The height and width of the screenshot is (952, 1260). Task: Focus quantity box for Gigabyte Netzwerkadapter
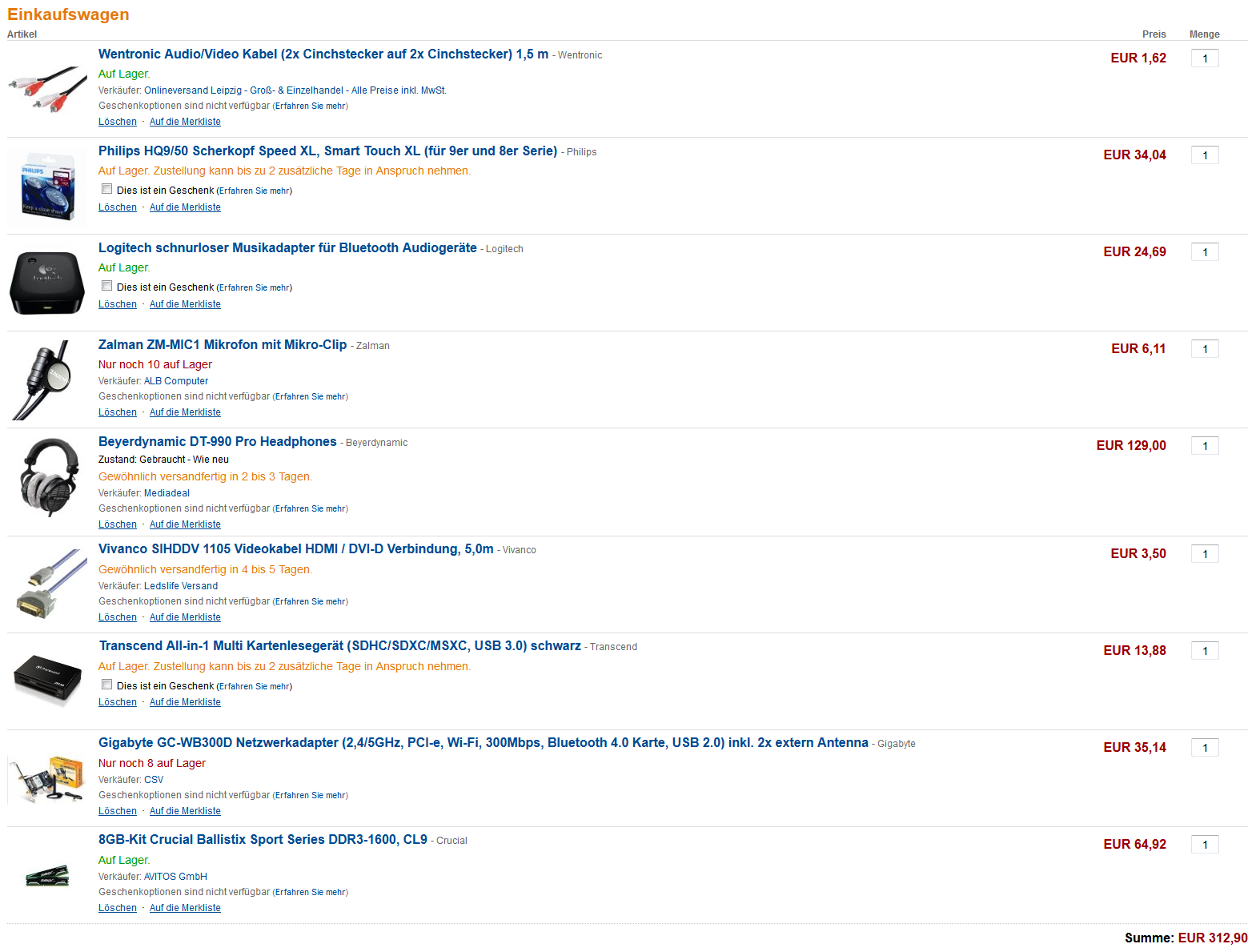pyautogui.click(x=1205, y=748)
